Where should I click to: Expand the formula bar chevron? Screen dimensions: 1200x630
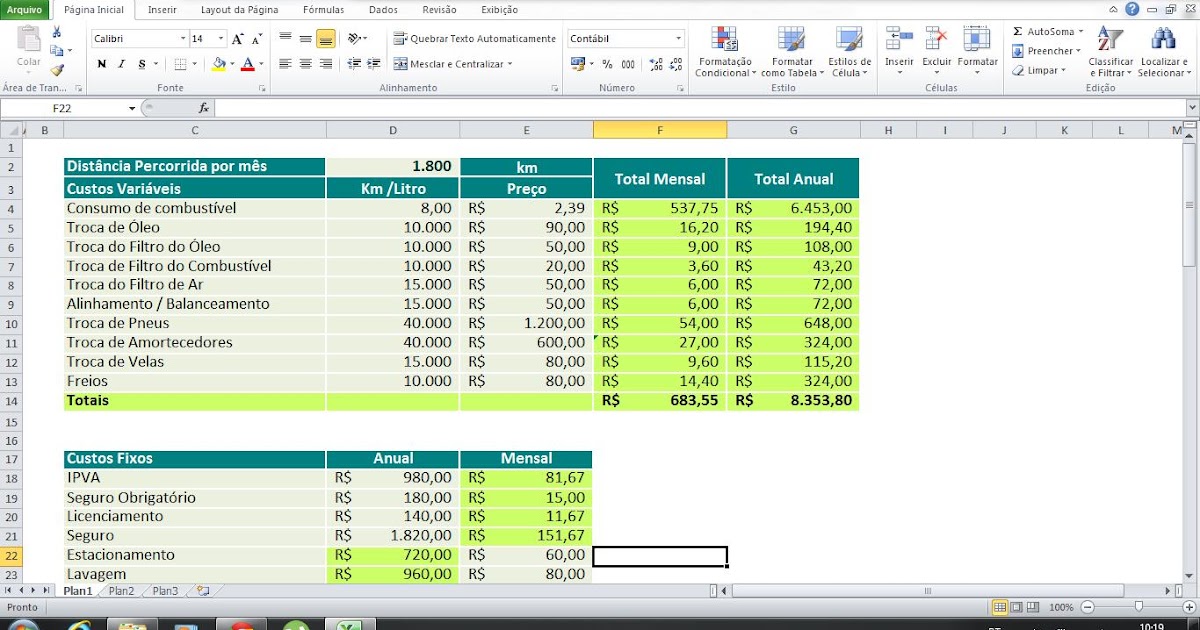tap(1191, 108)
